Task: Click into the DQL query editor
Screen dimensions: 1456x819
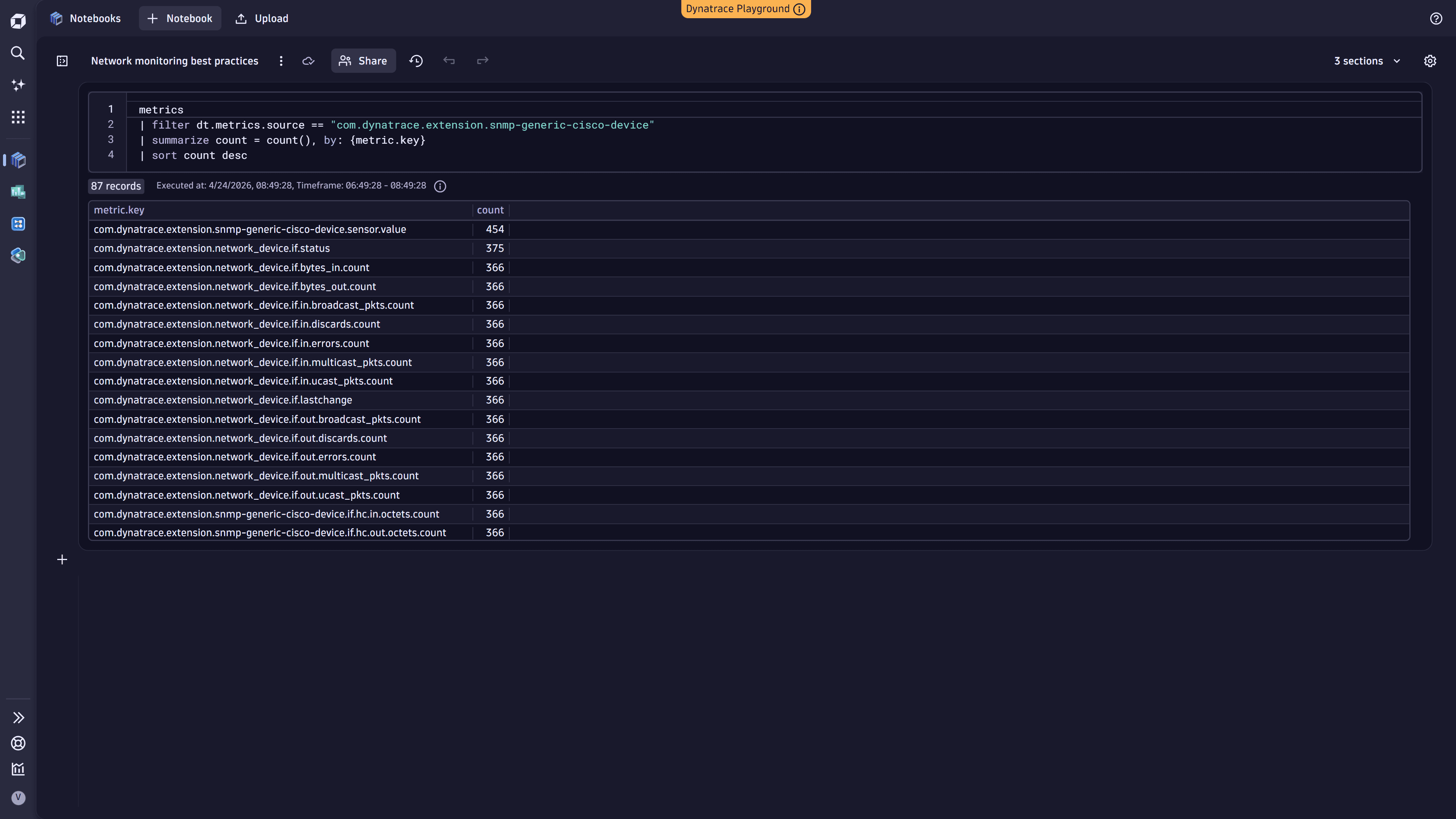Action: (755, 132)
